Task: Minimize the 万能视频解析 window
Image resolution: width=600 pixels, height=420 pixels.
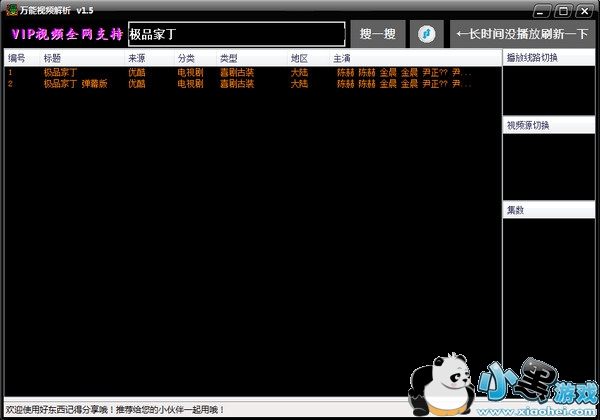Action: (541, 11)
